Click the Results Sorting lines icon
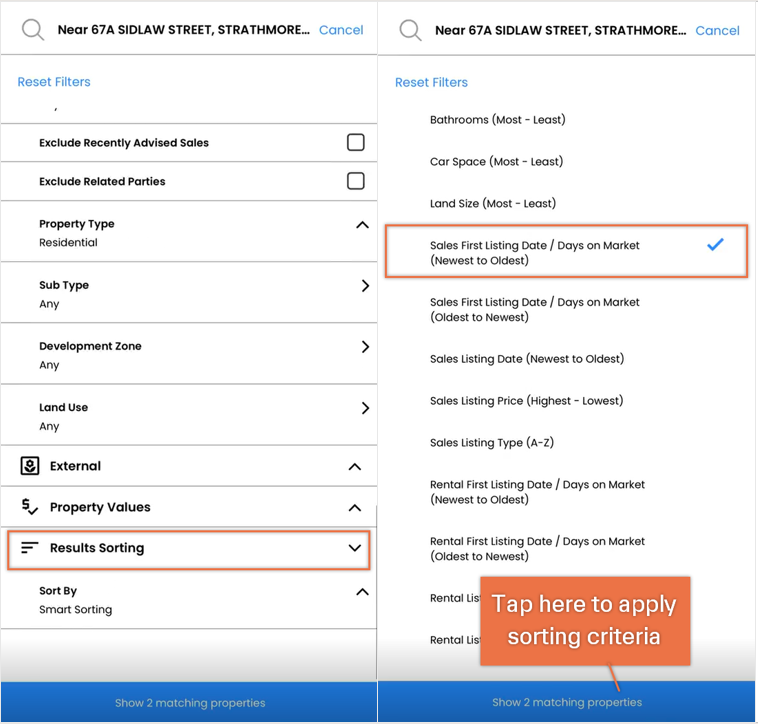This screenshot has width=758, height=724. click(x=29, y=548)
